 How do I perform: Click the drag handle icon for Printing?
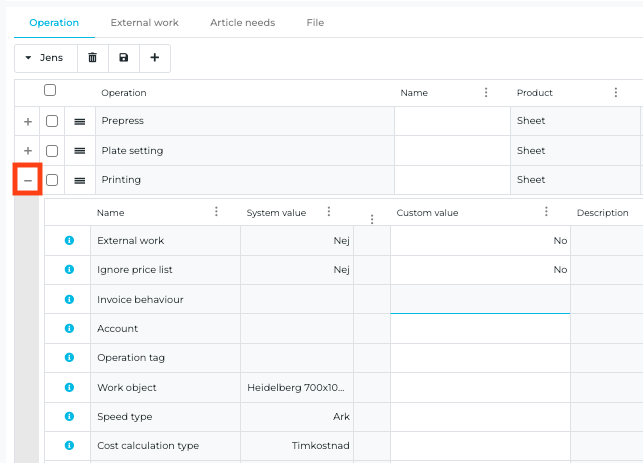pyautogui.click(x=80, y=180)
